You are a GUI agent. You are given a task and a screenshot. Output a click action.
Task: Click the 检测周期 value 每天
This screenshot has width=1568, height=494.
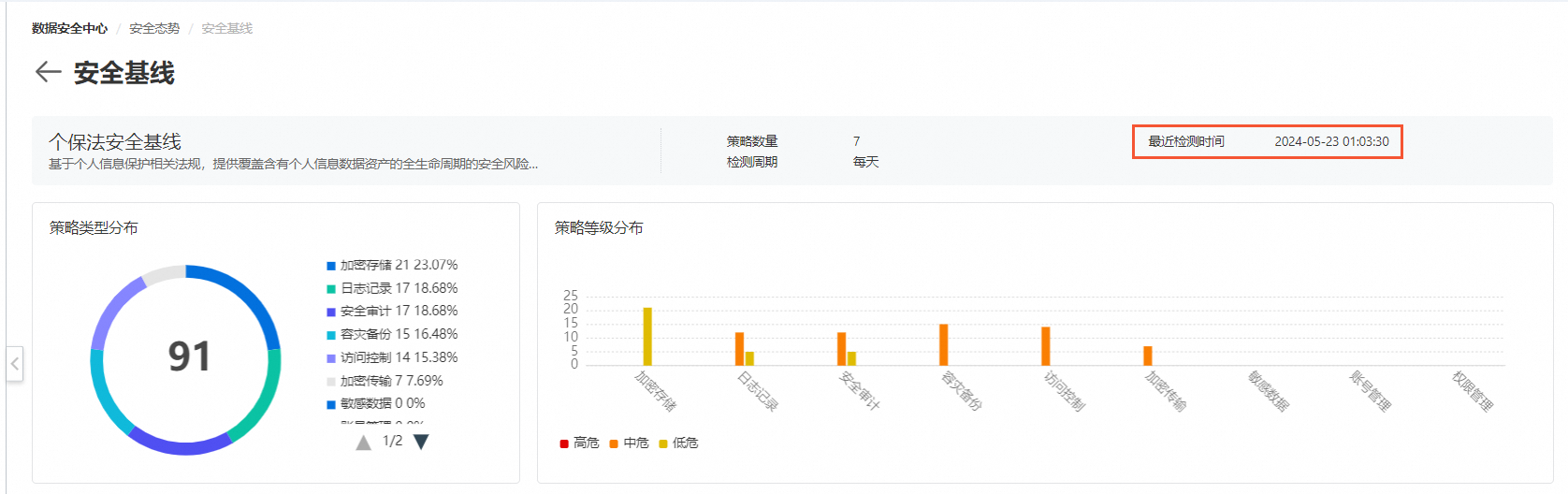coord(865,162)
